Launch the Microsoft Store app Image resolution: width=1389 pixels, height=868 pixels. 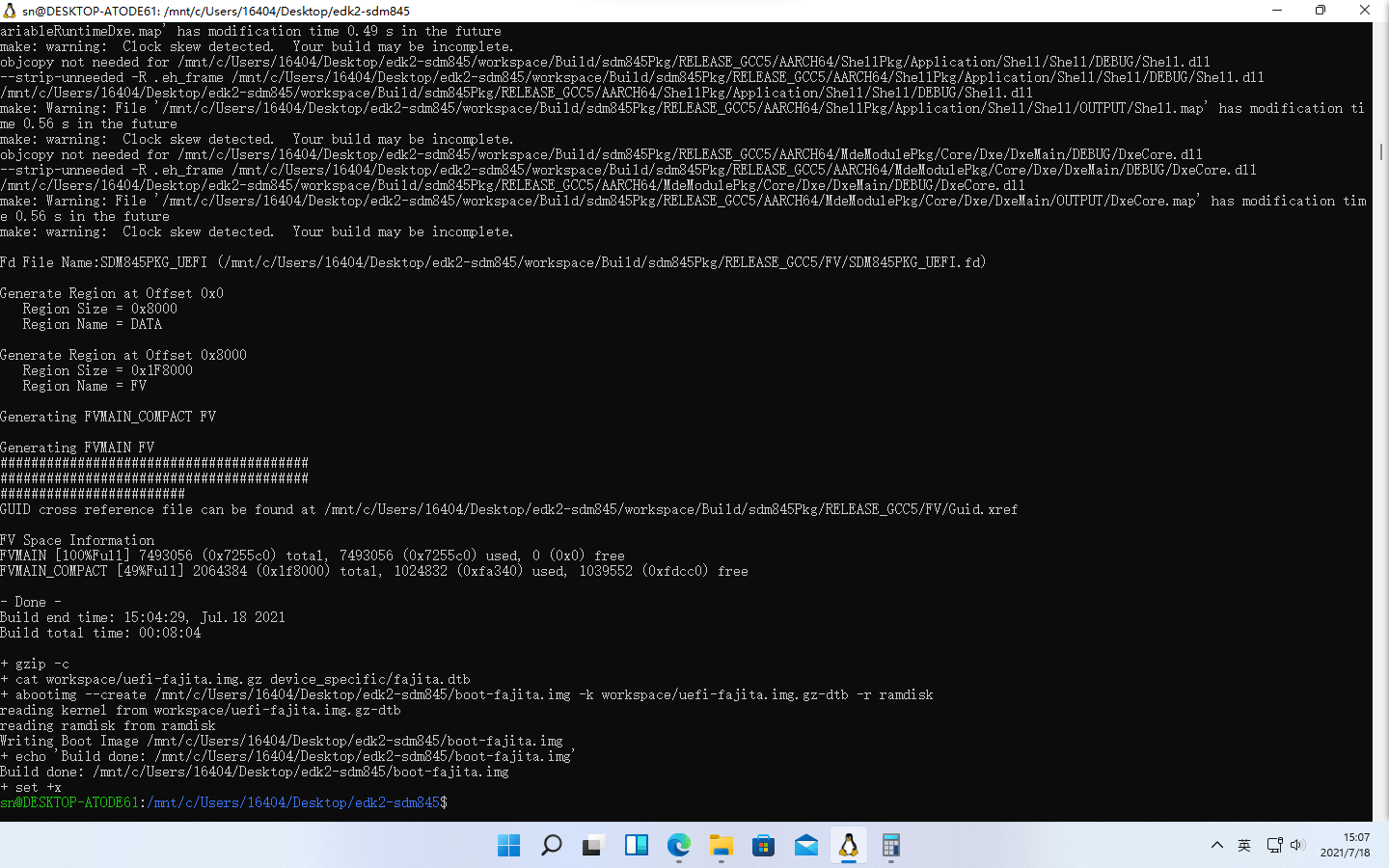coord(764,845)
